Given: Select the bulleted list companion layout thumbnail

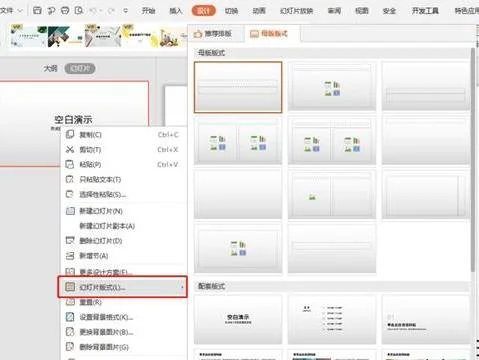Looking at the screenshot, I should [x=332, y=319].
